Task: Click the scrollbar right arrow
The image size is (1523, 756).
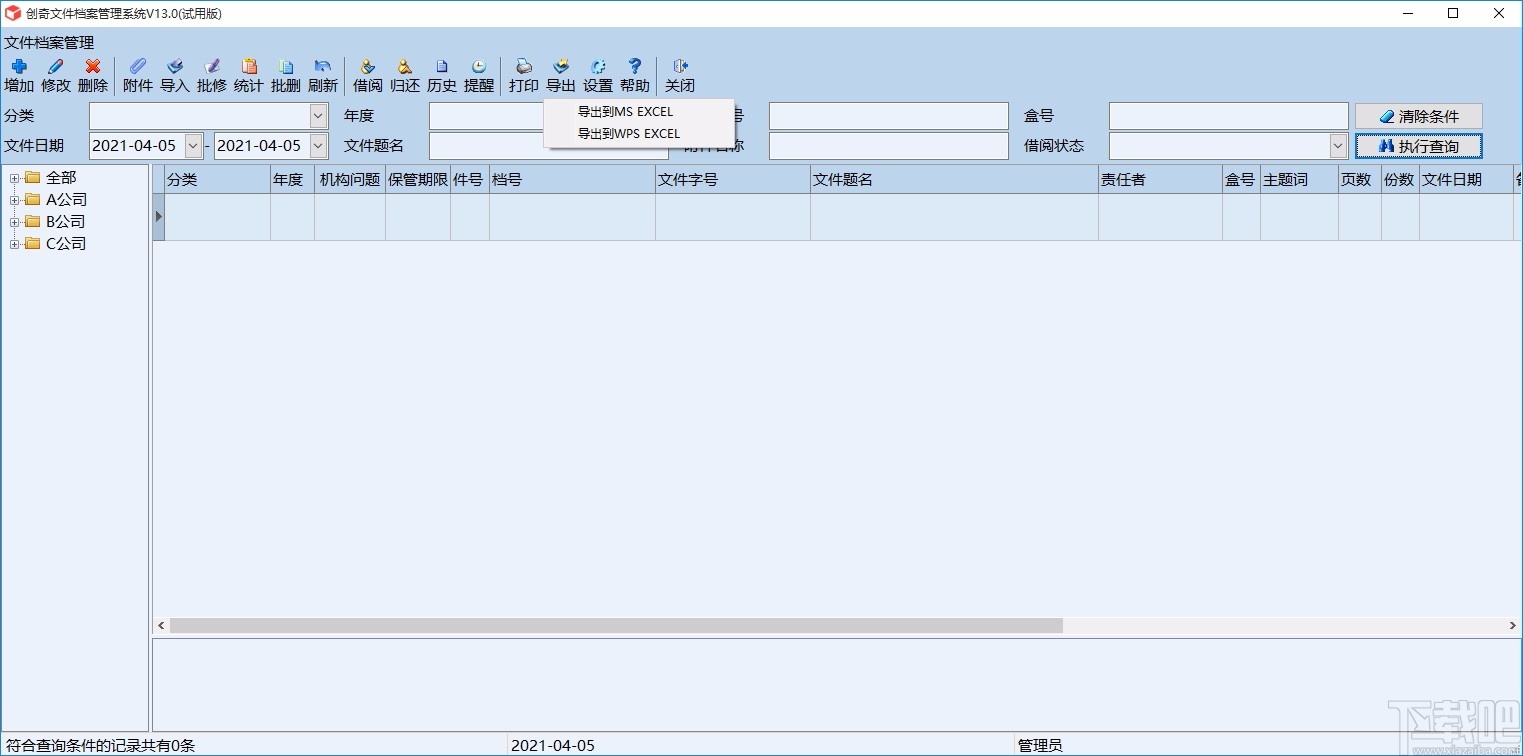Action: coord(1513,626)
